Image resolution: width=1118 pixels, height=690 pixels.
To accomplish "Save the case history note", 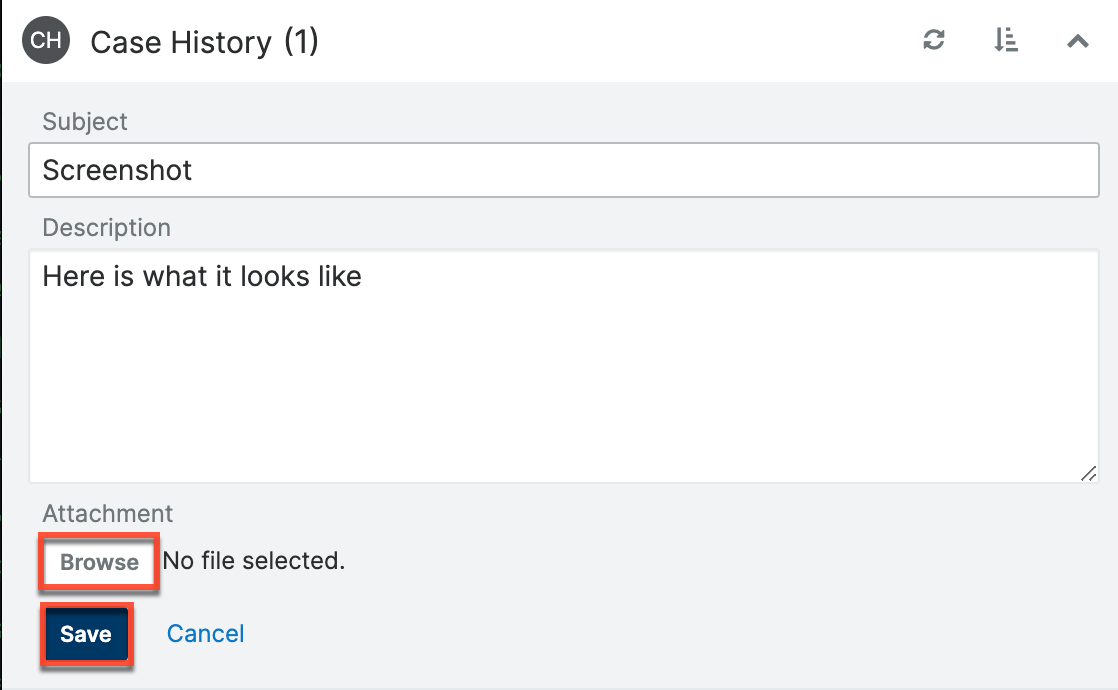I will 86,634.
